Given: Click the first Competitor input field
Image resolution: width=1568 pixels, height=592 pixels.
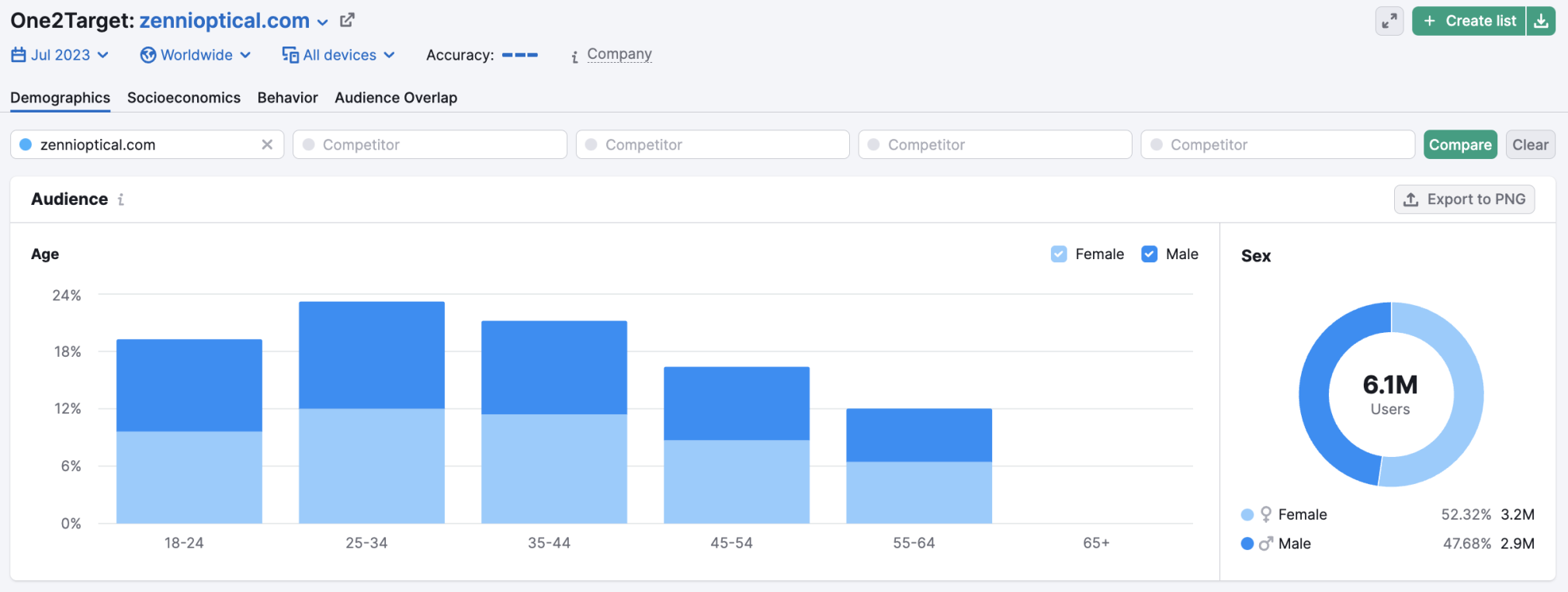Looking at the screenshot, I should pyautogui.click(x=429, y=144).
